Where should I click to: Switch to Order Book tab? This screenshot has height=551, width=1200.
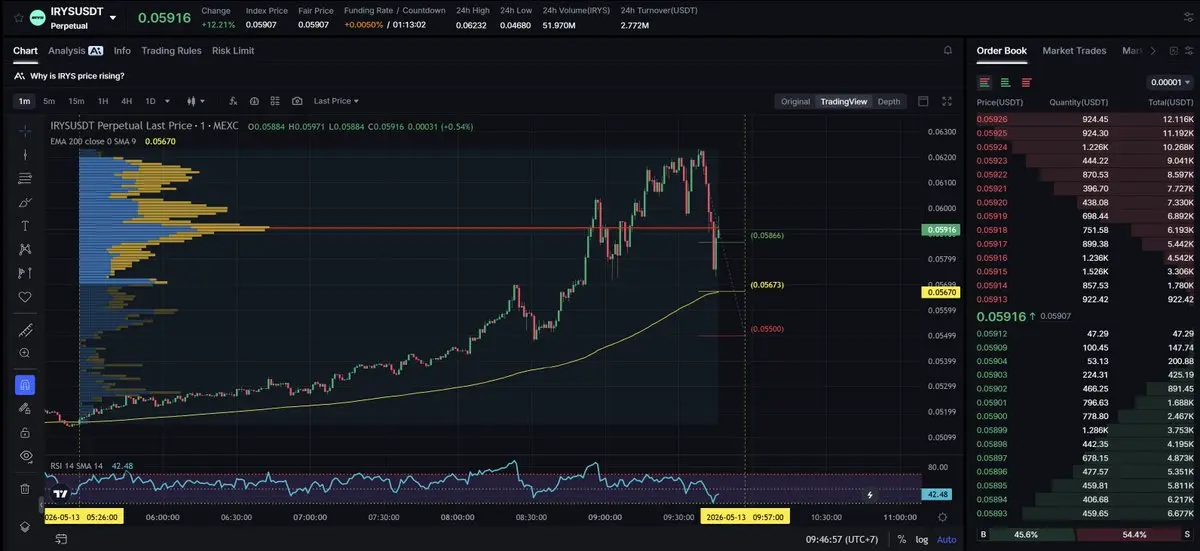tap(1001, 50)
